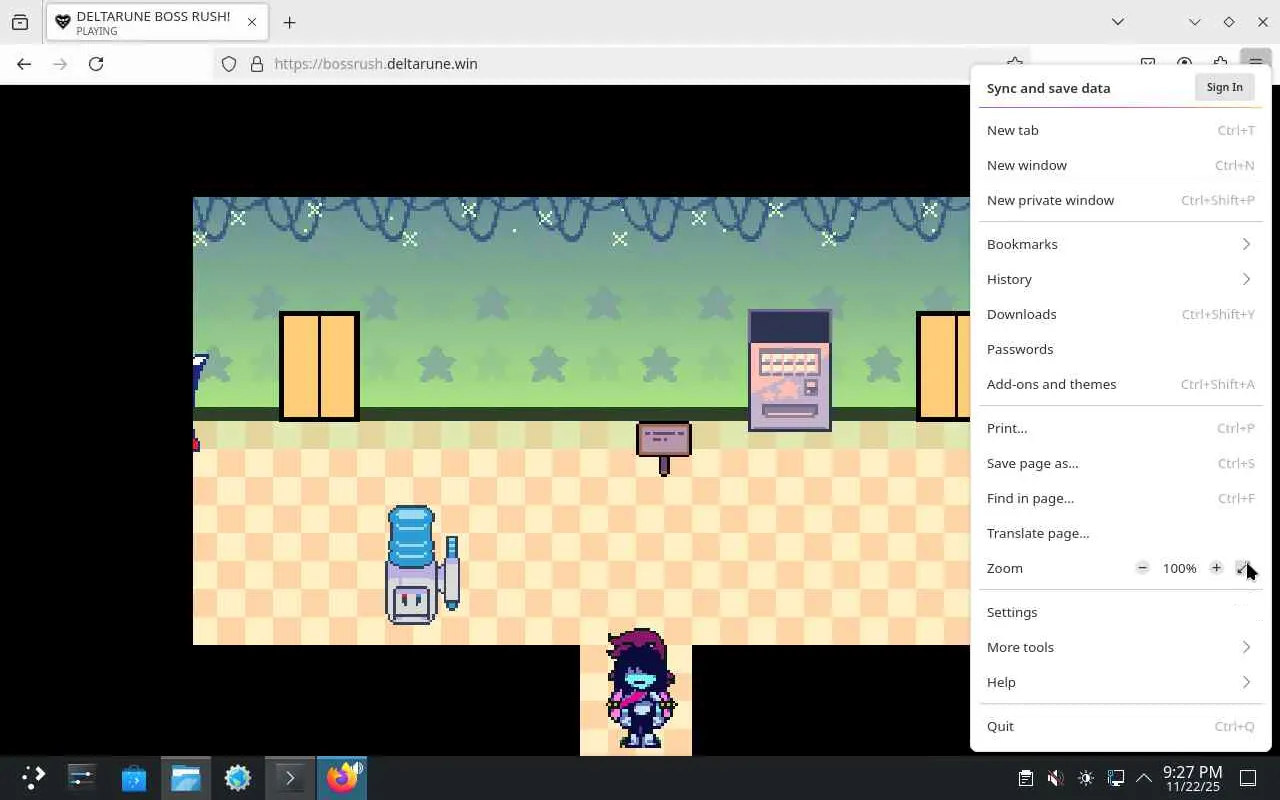This screenshot has height=800, width=1280.
Task: Open Passwords from the menu
Action: [x=1120, y=349]
